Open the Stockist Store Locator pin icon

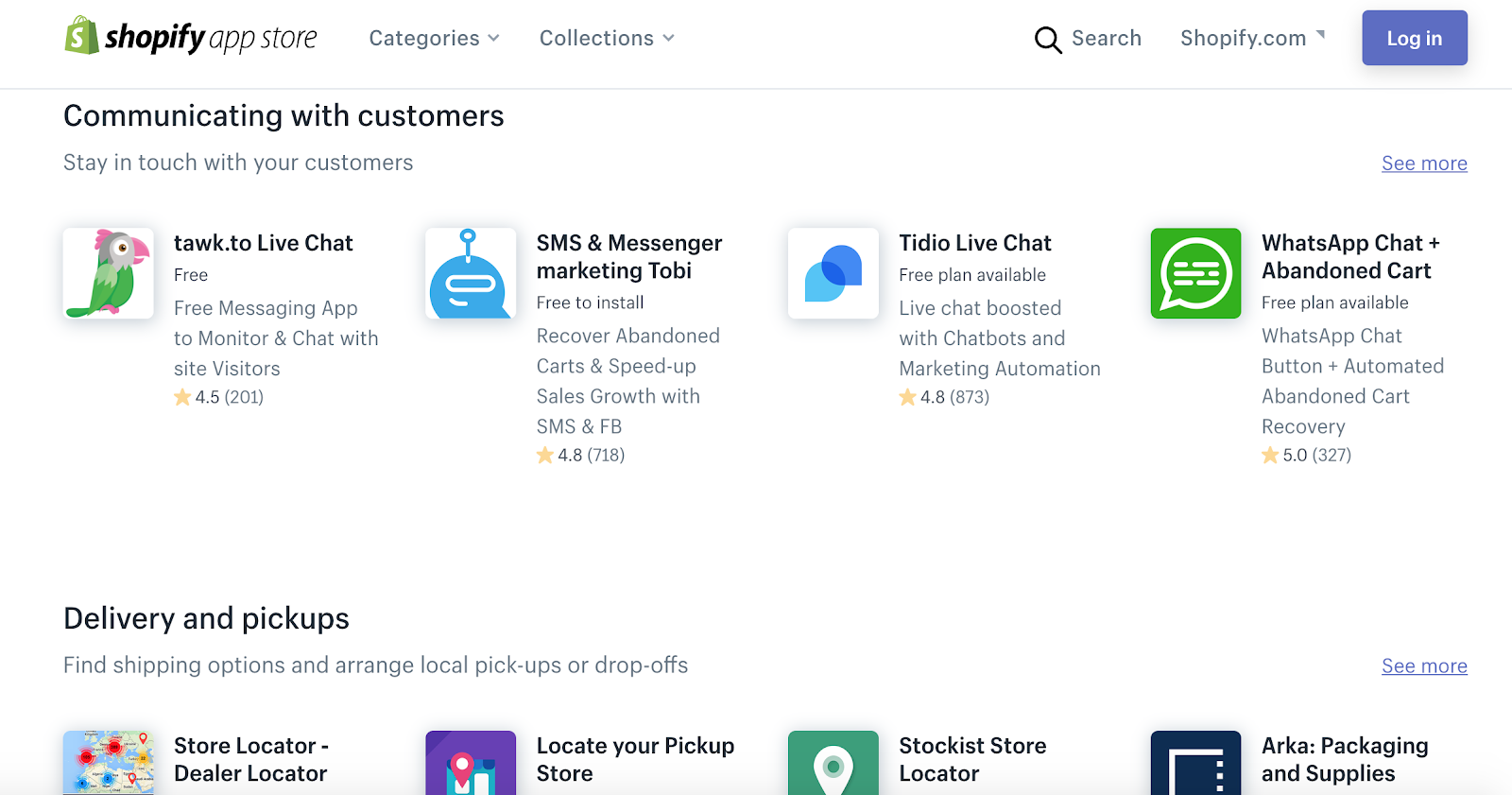tap(833, 763)
